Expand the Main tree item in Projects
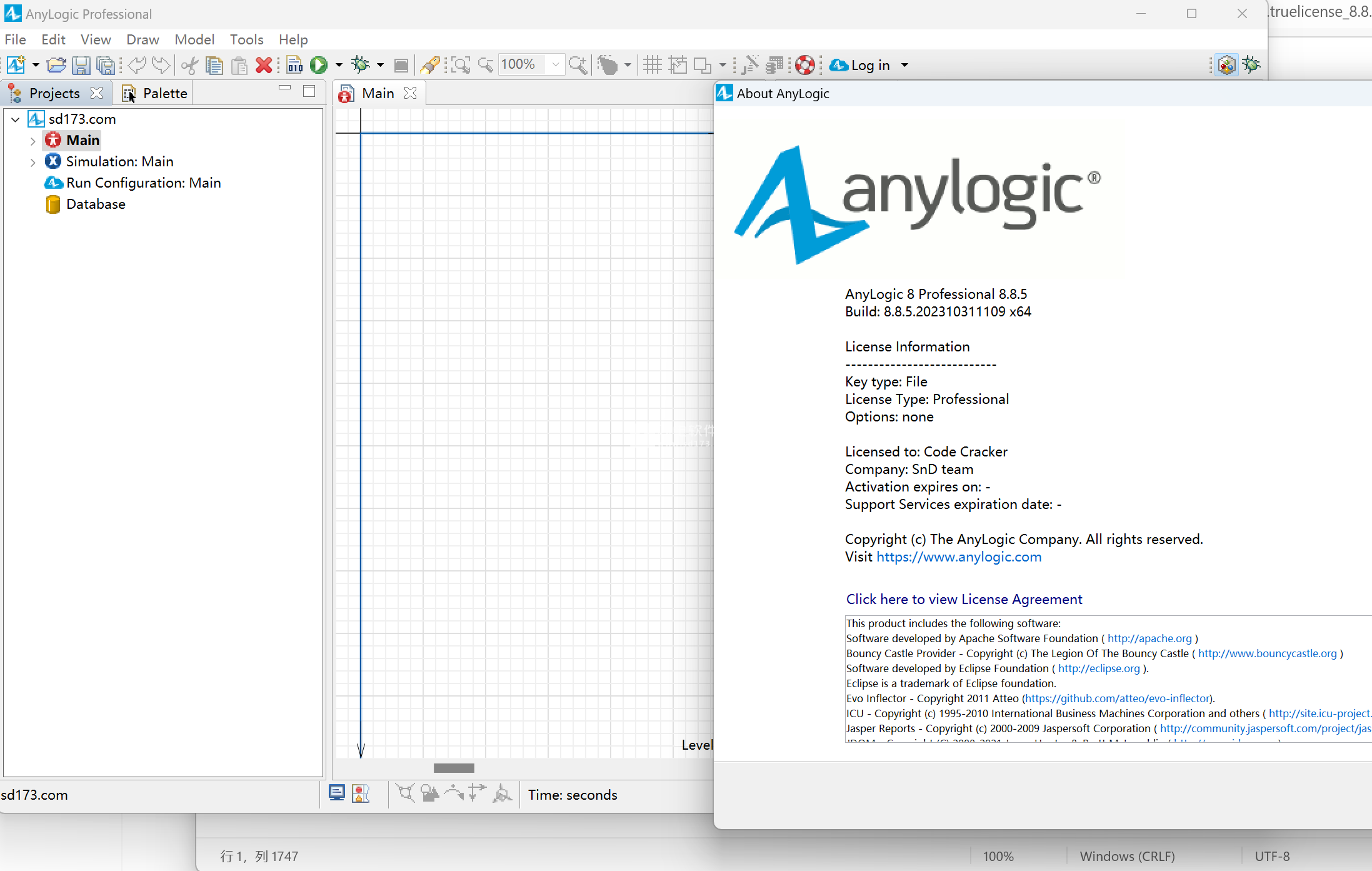 click(33, 140)
